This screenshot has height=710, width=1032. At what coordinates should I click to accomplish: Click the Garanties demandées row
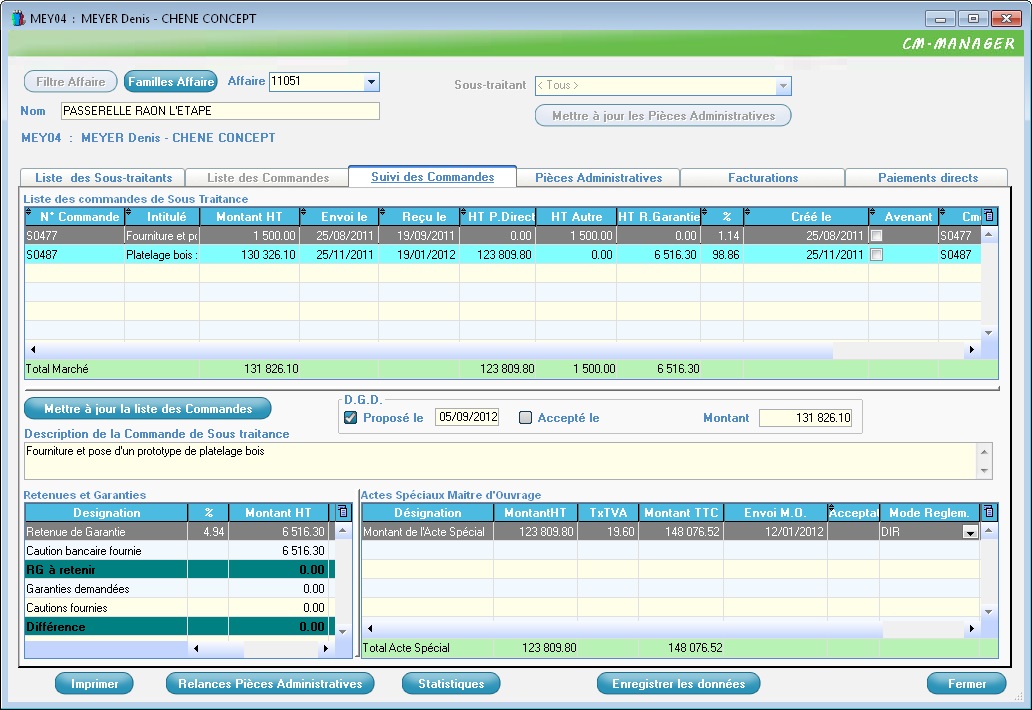pyautogui.click(x=180, y=589)
